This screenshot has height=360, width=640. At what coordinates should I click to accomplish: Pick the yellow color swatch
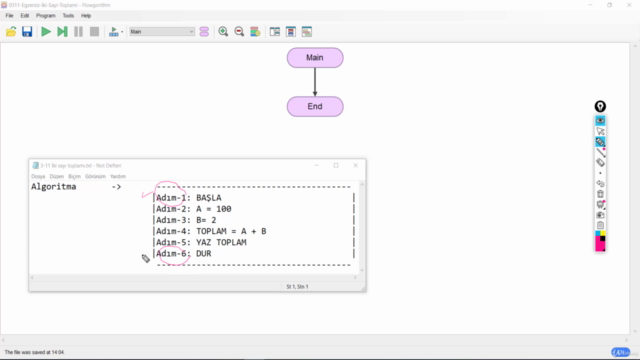pyautogui.click(x=602, y=233)
